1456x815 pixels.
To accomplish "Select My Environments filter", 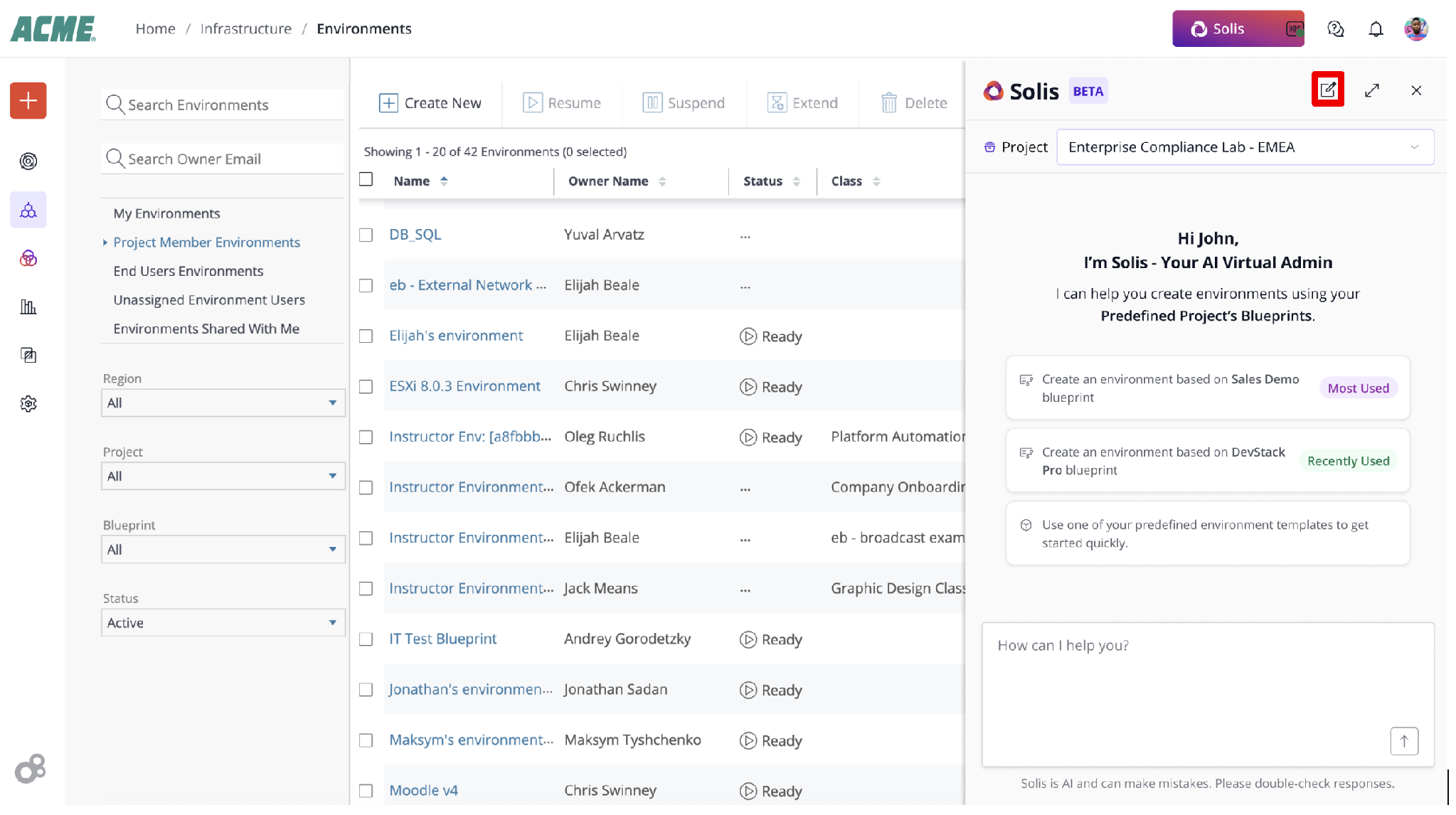I will [x=166, y=213].
